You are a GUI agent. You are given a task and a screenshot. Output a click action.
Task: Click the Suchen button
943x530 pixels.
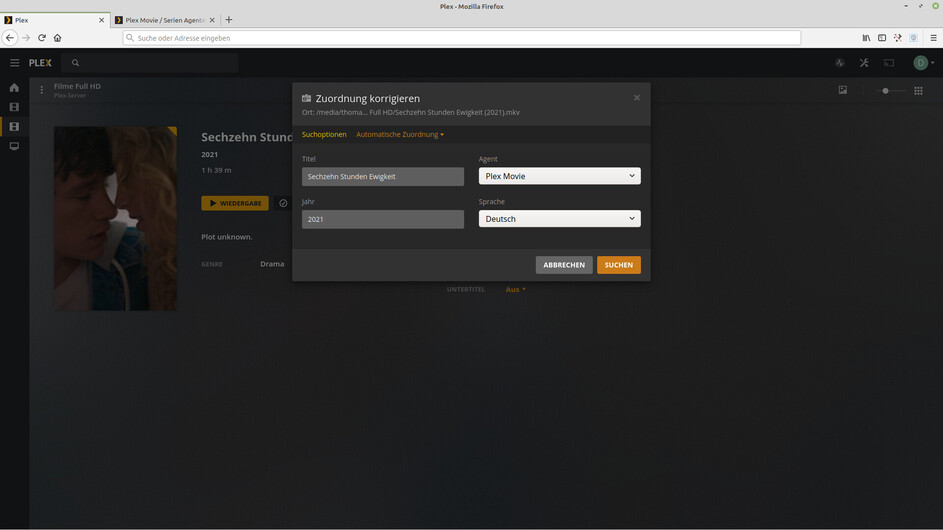coord(619,265)
